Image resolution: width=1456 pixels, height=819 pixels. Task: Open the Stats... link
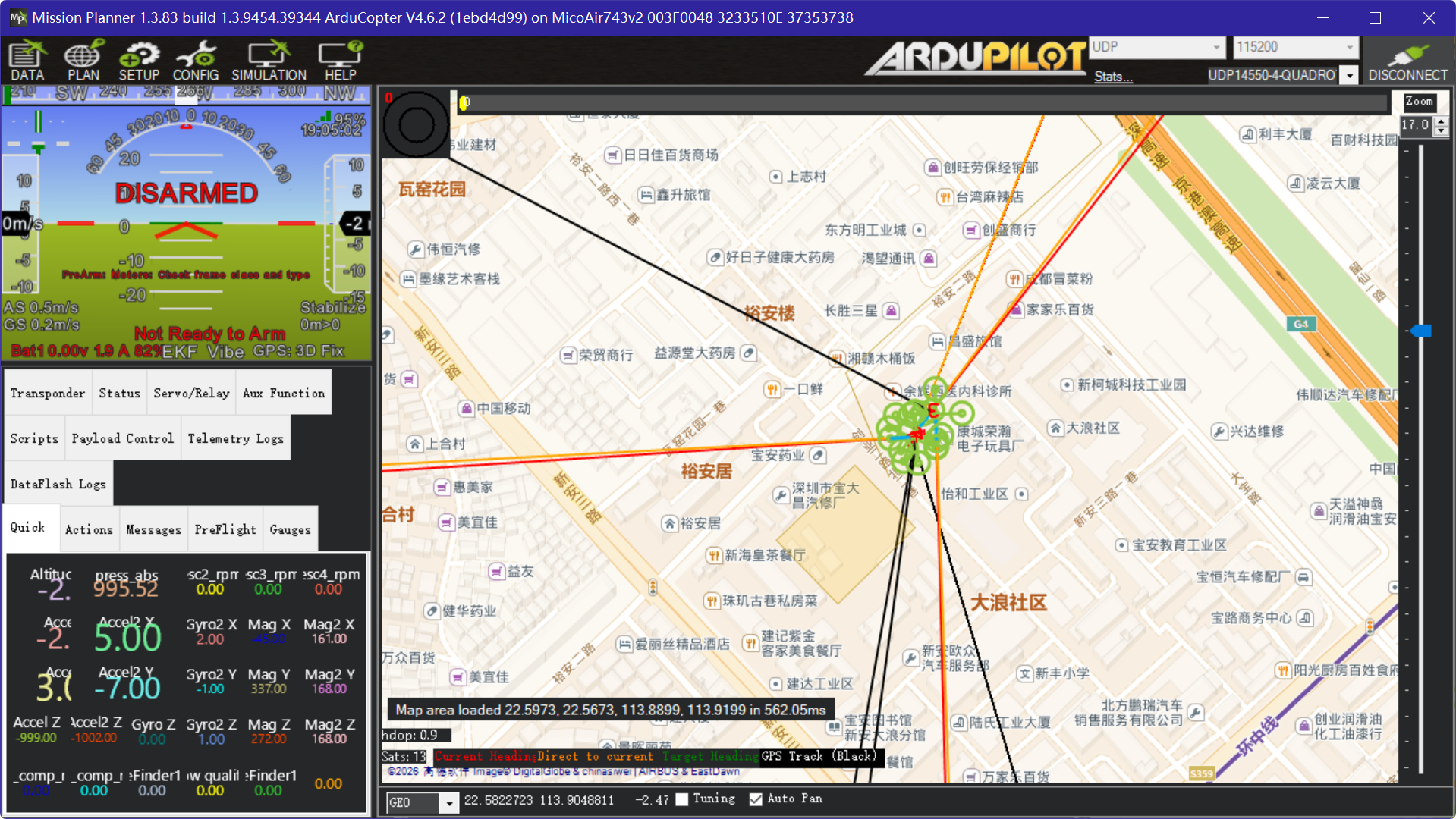click(x=1113, y=76)
